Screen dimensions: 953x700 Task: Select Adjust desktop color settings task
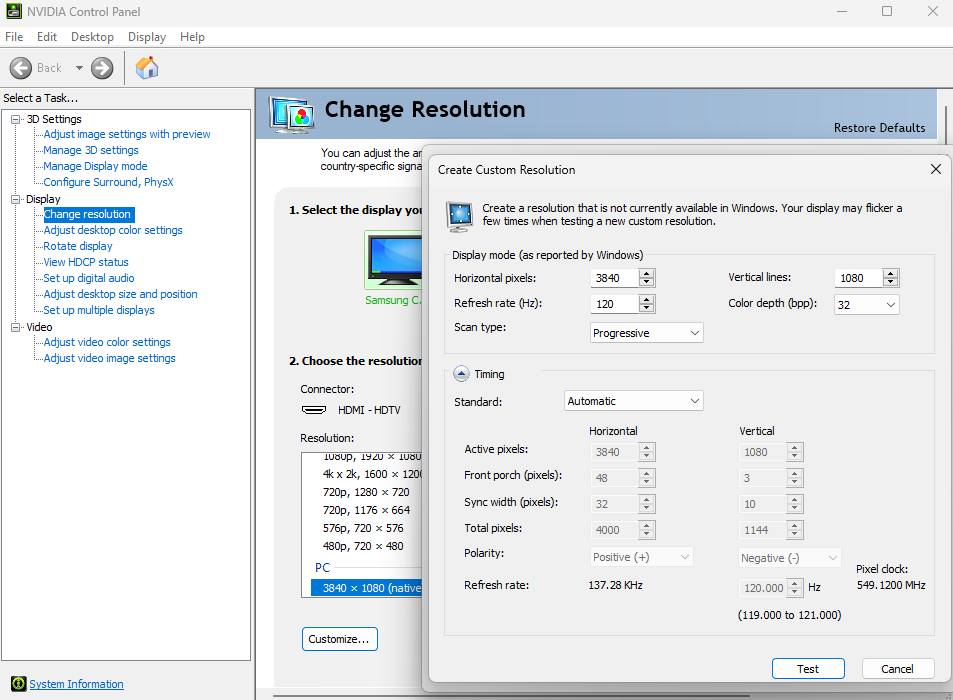113,230
